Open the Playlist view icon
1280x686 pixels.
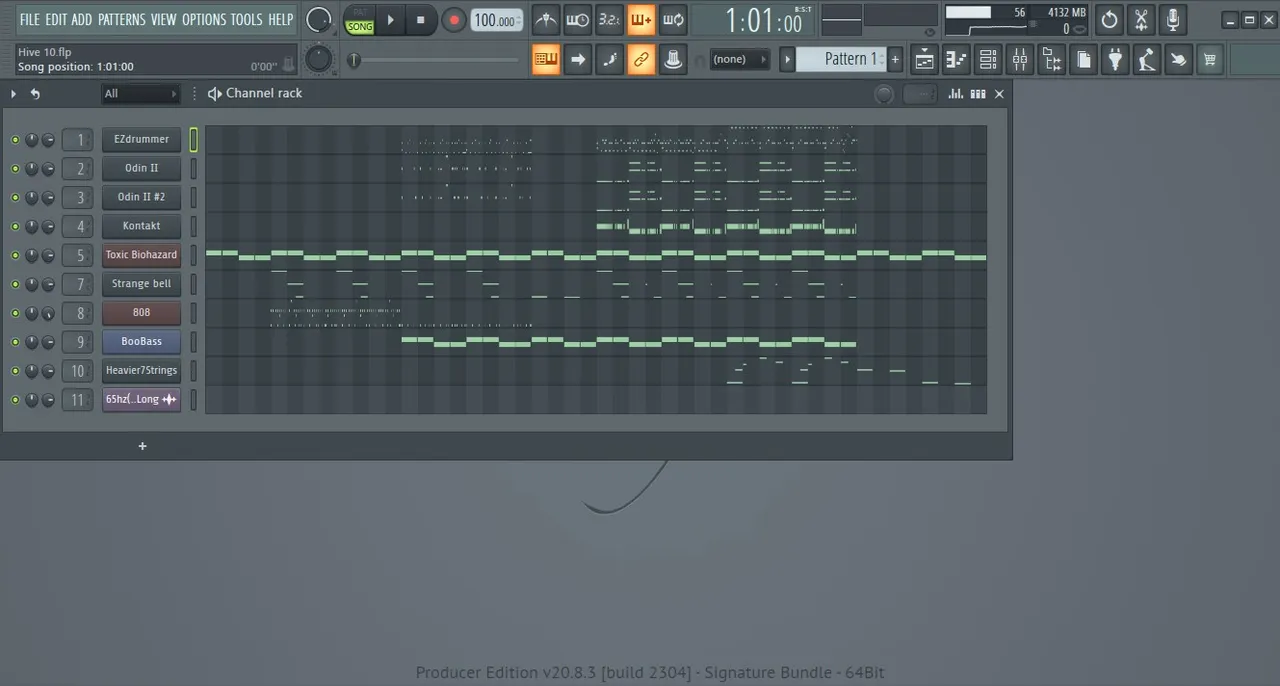tap(924, 60)
